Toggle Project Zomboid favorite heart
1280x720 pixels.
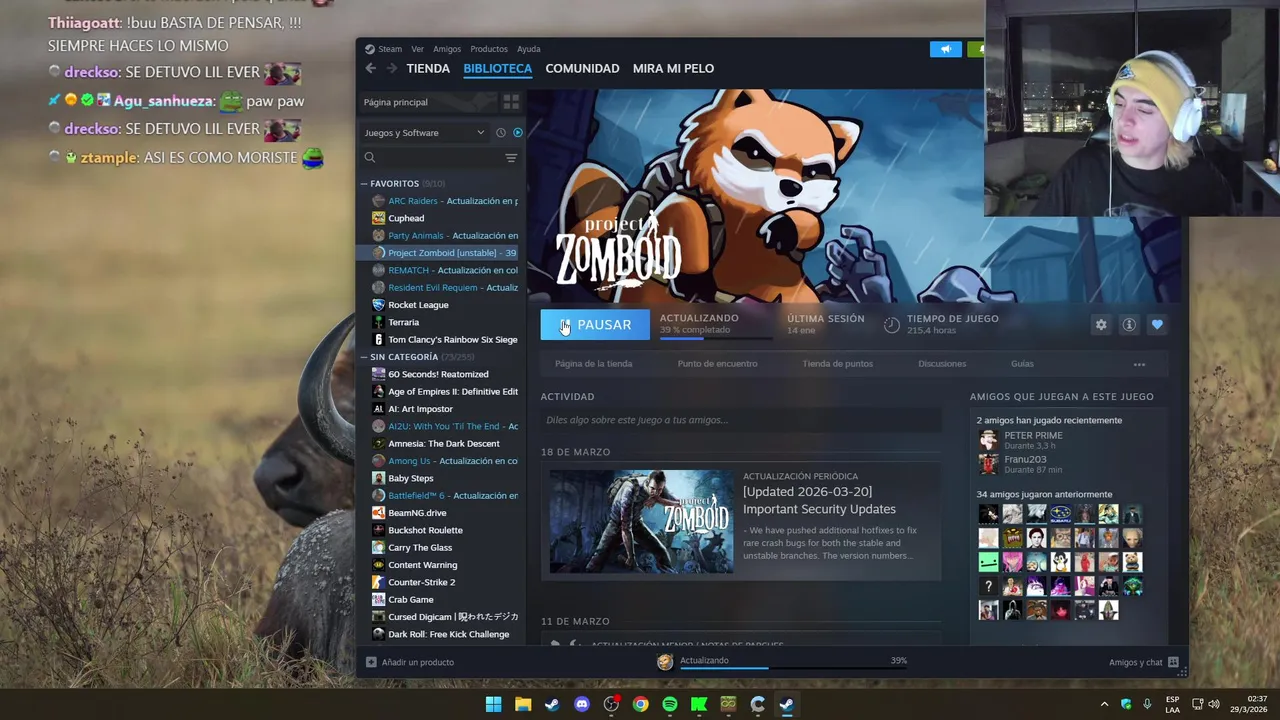click(1157, 325)
